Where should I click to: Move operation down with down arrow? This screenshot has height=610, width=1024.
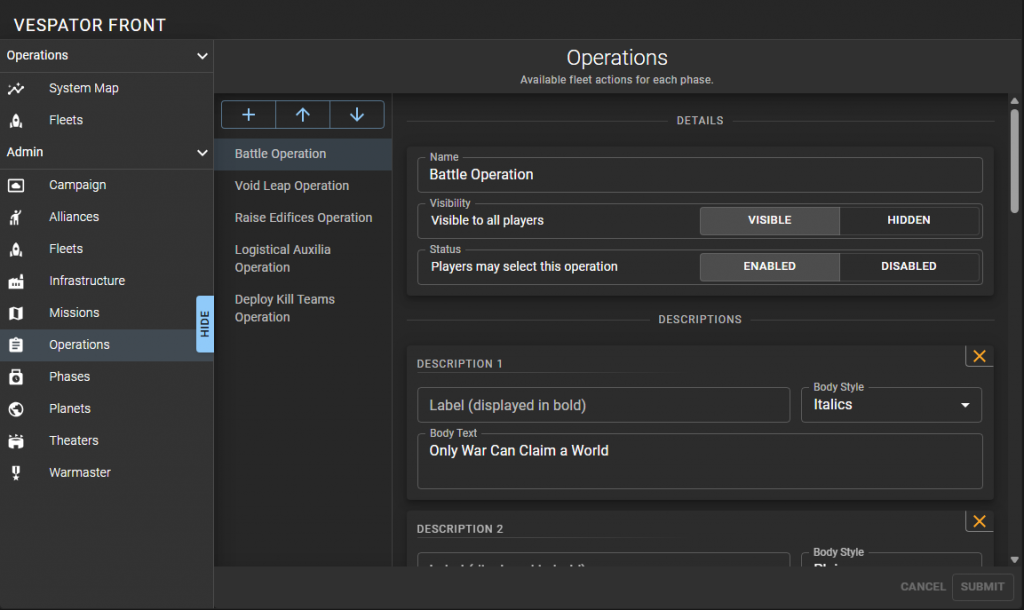click(357, 115)
